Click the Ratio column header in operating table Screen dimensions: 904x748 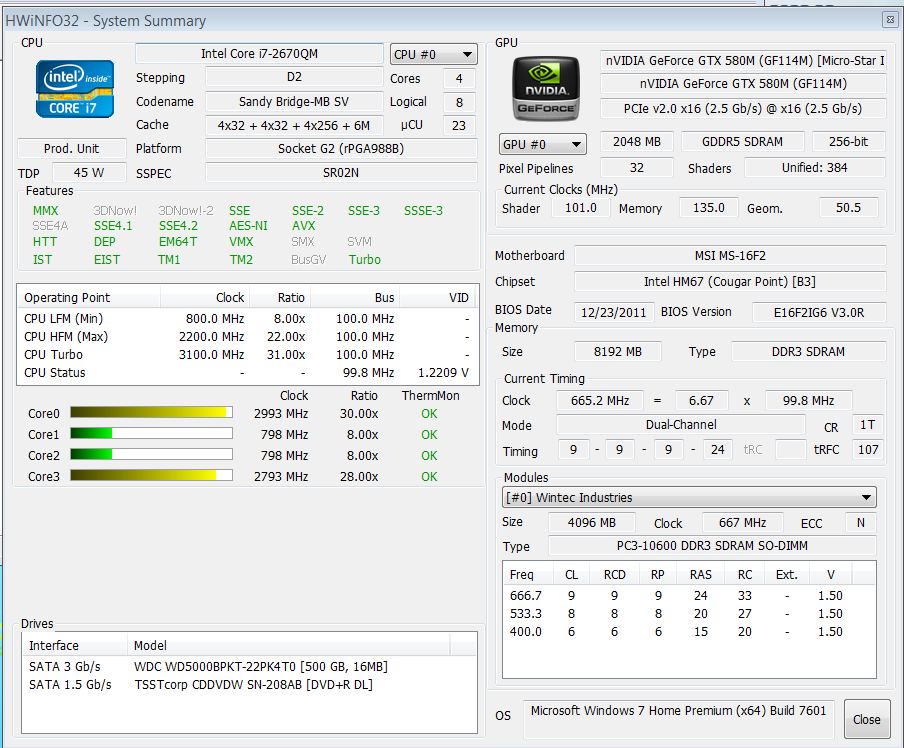click(x=280, y=298)
